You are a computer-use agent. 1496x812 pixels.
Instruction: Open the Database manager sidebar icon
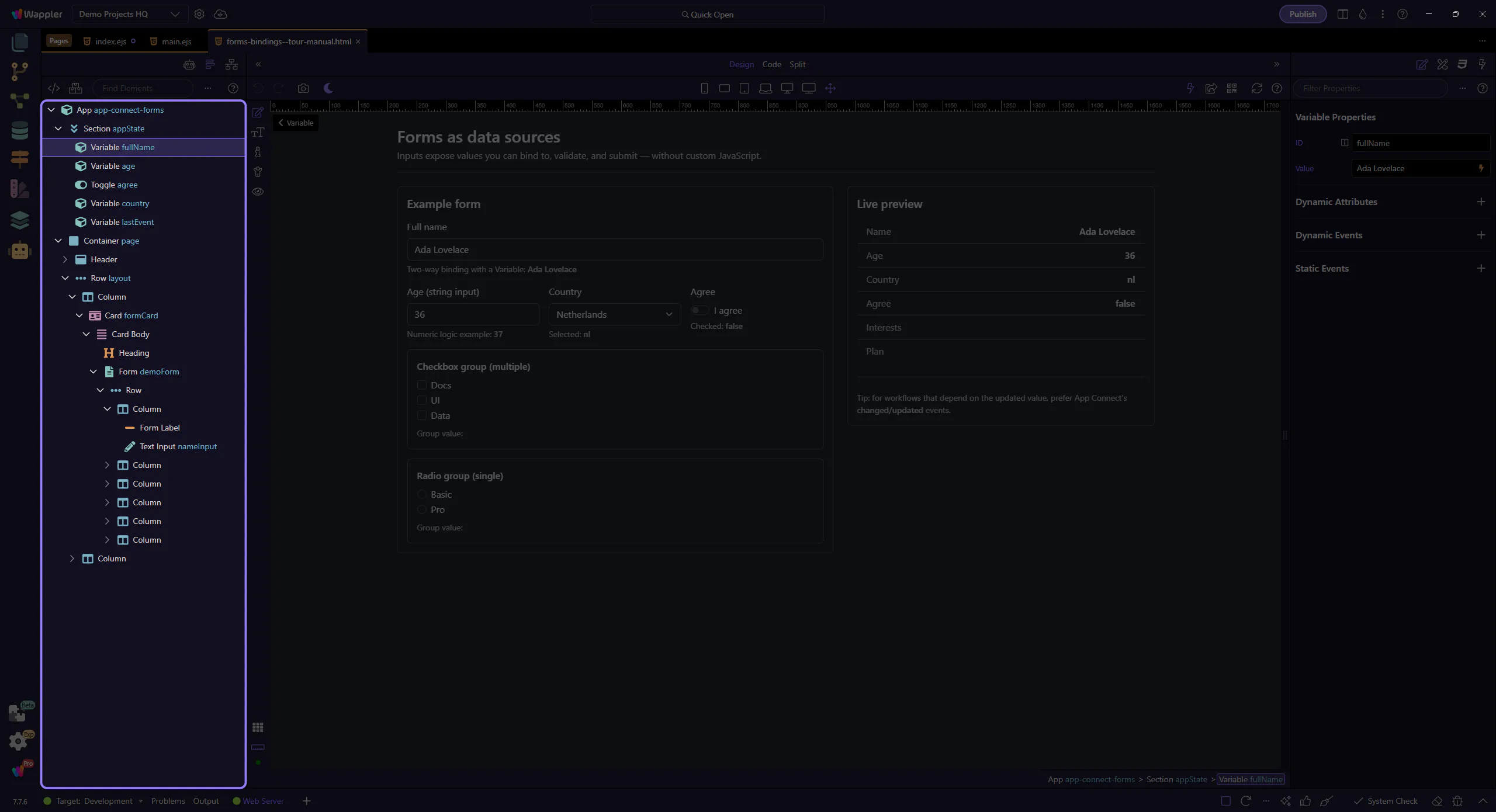(x=19, y=130)
